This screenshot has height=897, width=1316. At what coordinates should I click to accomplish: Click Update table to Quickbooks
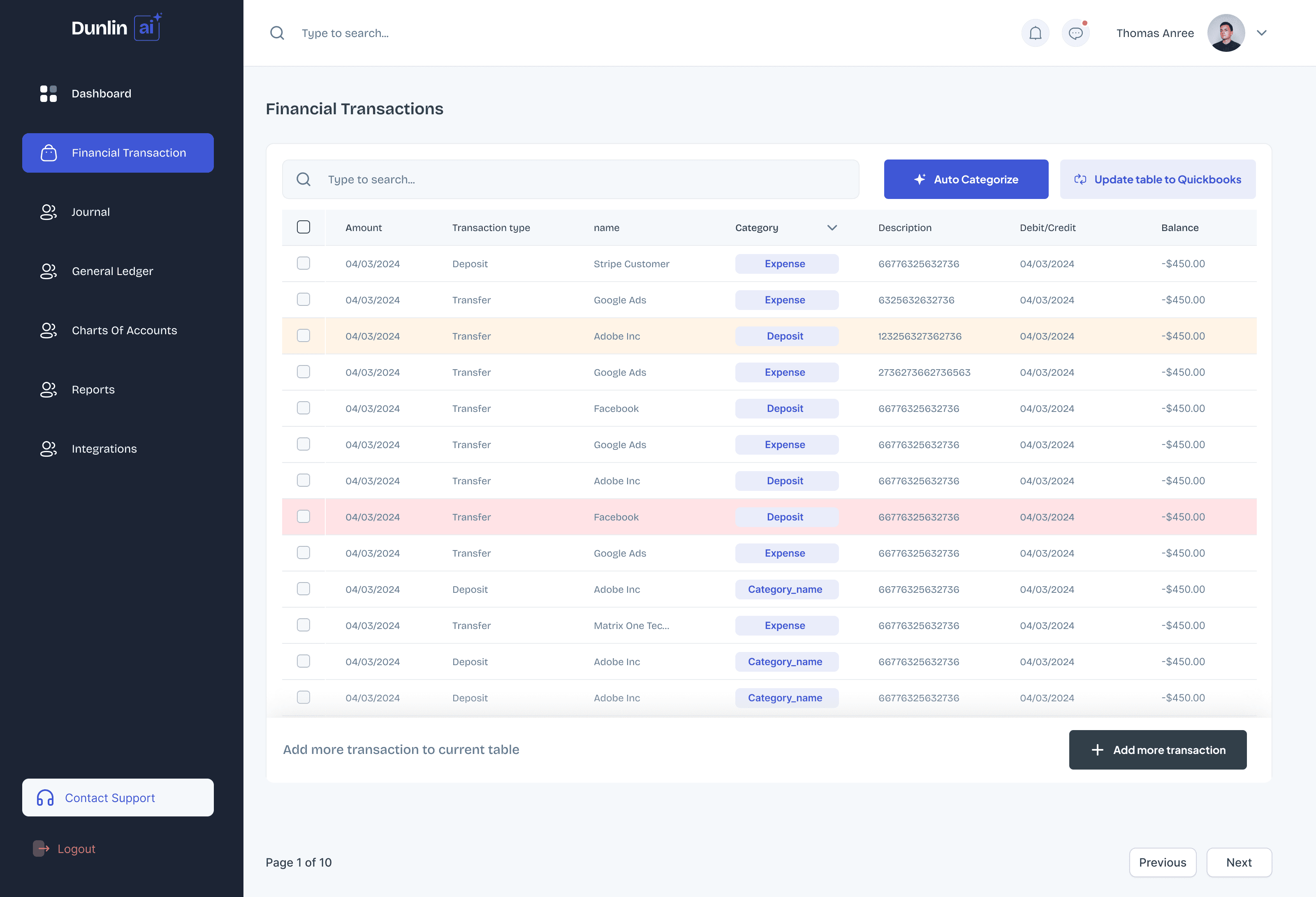click(1157, 179)
